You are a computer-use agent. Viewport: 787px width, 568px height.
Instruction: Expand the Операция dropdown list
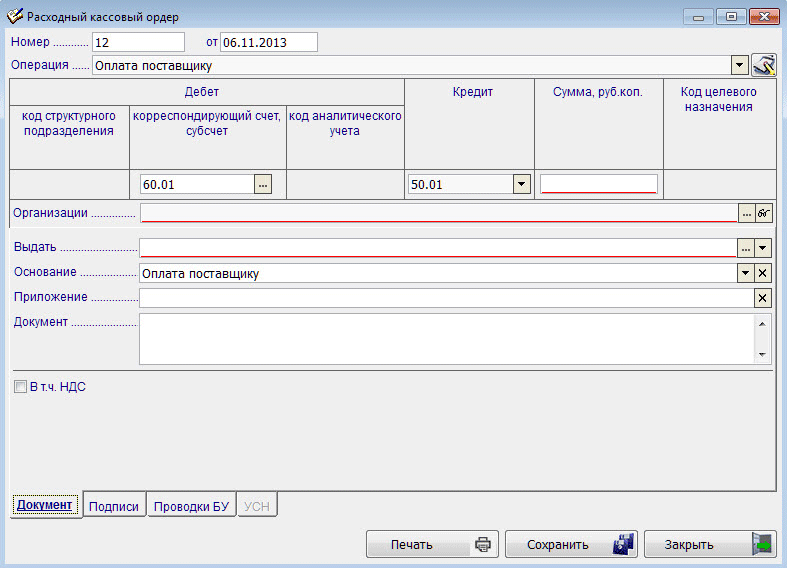tap(739, 65)
